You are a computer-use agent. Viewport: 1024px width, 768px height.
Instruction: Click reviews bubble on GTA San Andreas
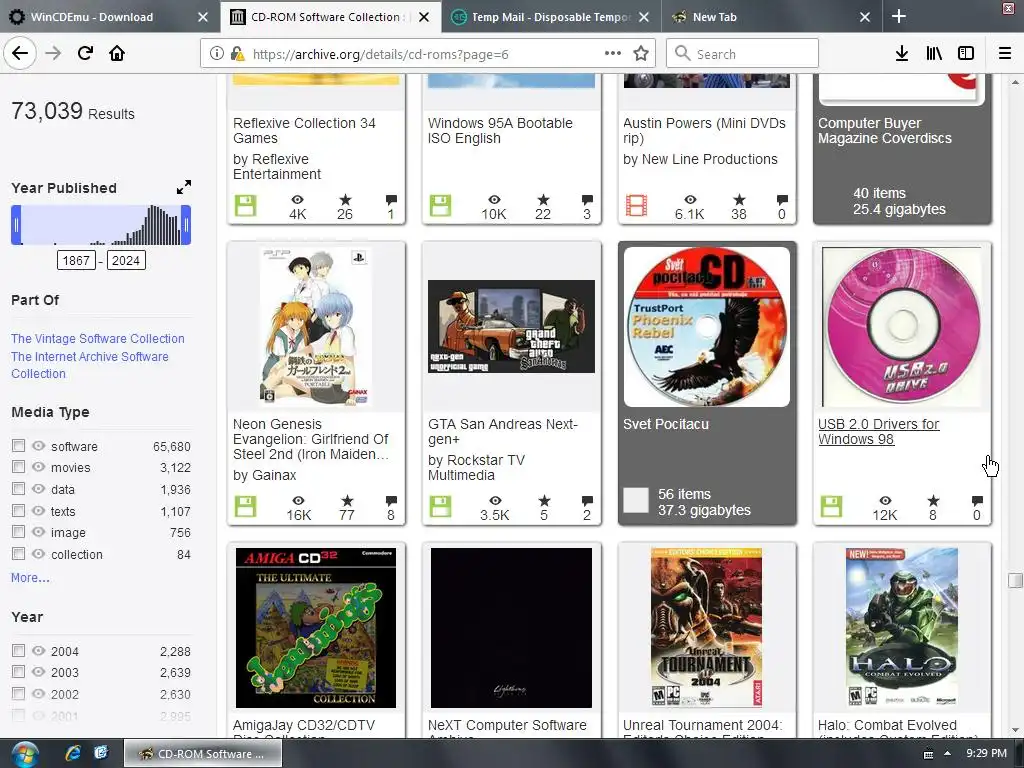586,501
